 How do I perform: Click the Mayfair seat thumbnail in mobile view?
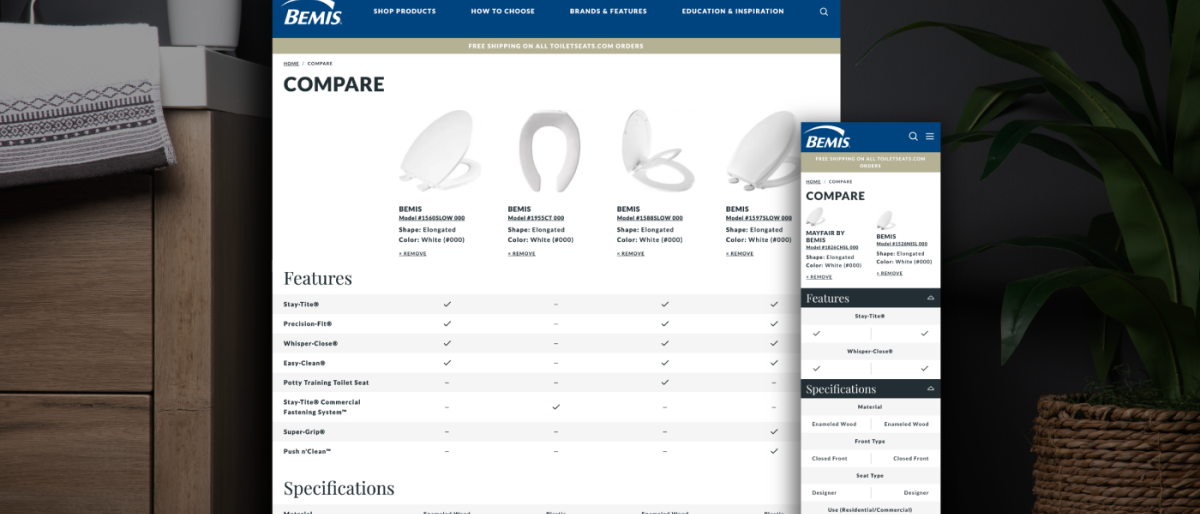coord(816,217)
